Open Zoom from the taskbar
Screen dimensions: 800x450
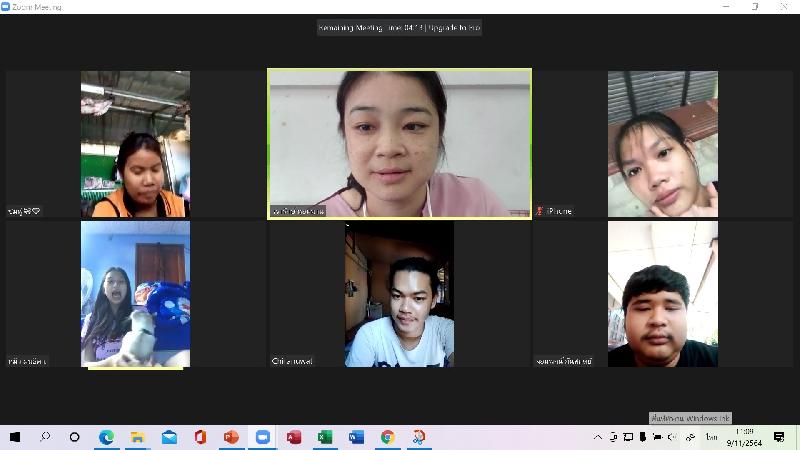[x=263, y=437]
